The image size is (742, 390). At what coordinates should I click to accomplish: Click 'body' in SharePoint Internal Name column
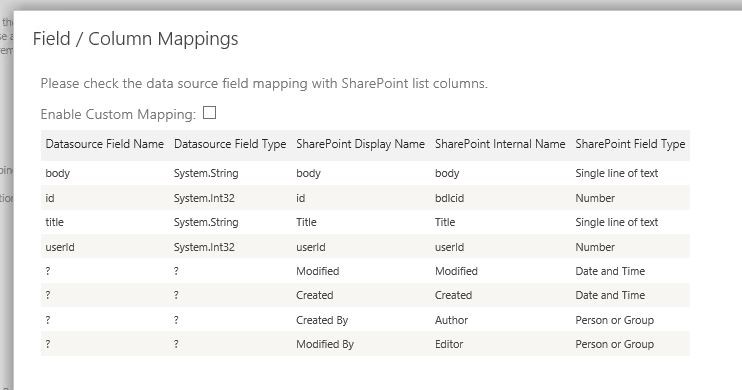pyautogui.click(x=447, y=173)
